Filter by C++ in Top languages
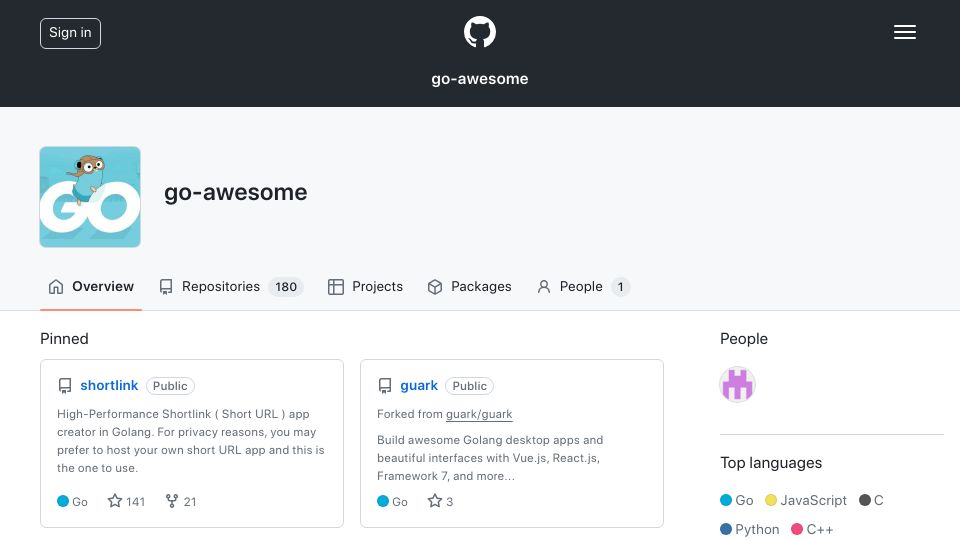 coord(812,529)
